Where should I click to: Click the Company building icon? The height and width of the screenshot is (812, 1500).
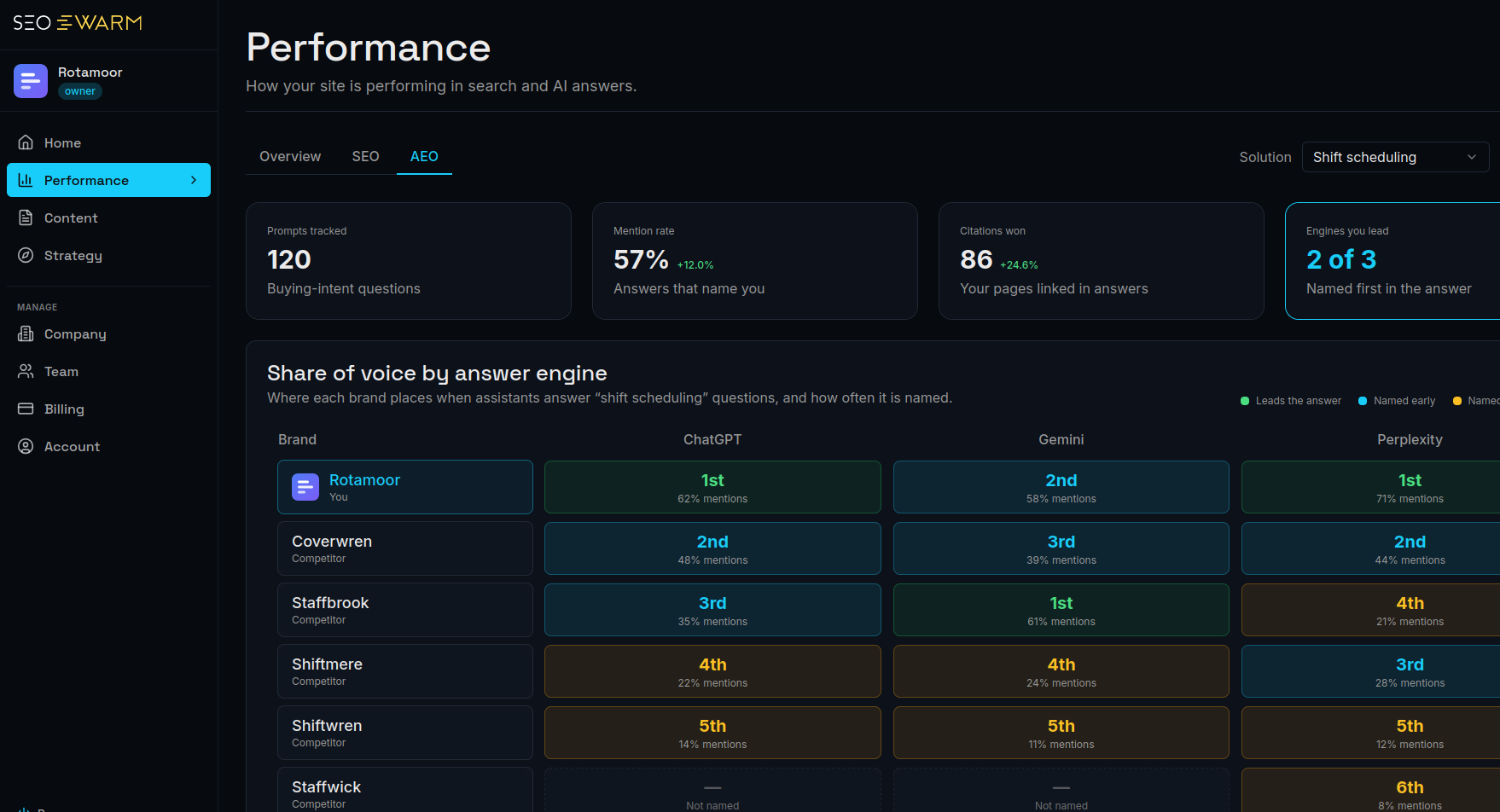[26, 333]
